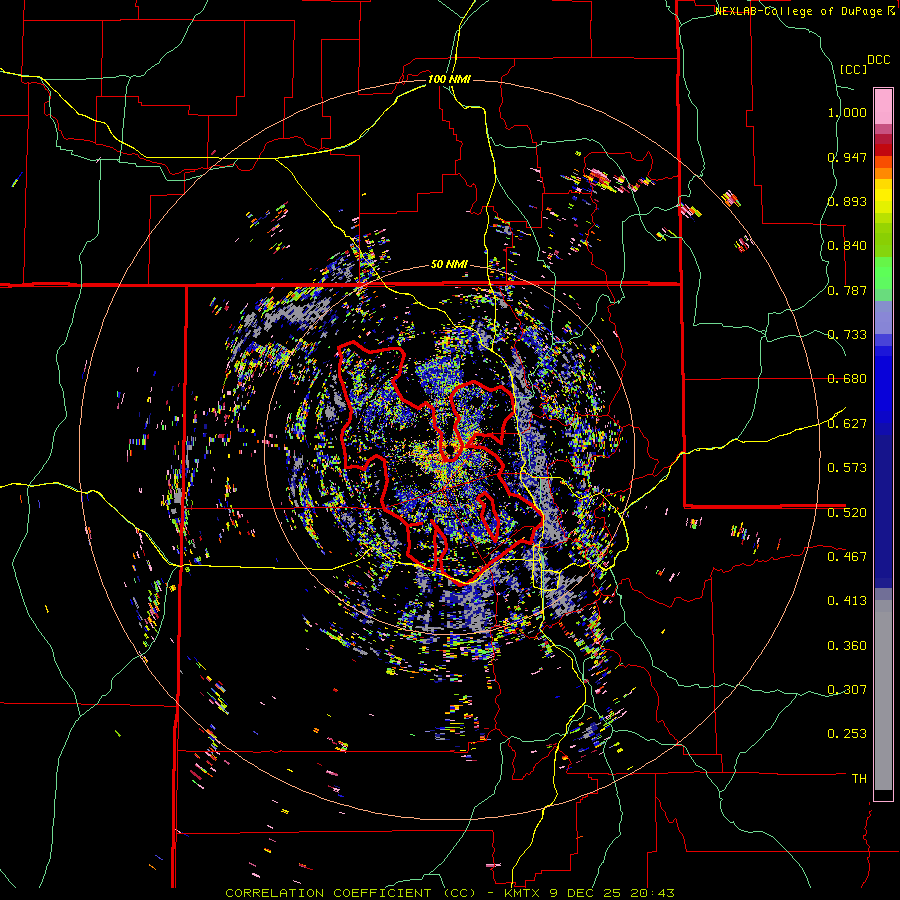The height and width of the screenshot is (900, 900).
Task: Pick the pink top segment of color bar
Action: [883, 106]
